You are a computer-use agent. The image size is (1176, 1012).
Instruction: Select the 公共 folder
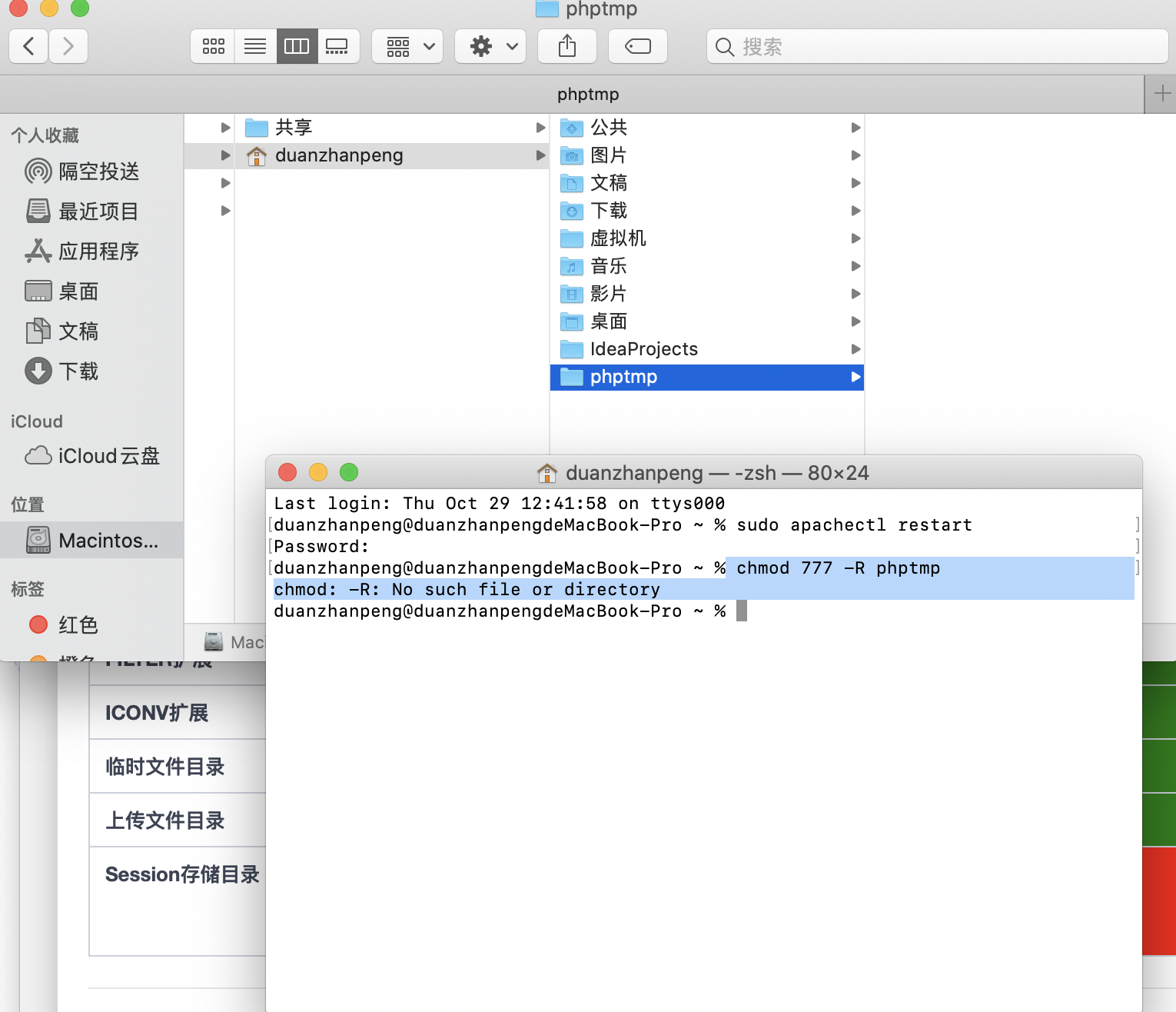tap(707, 128)
